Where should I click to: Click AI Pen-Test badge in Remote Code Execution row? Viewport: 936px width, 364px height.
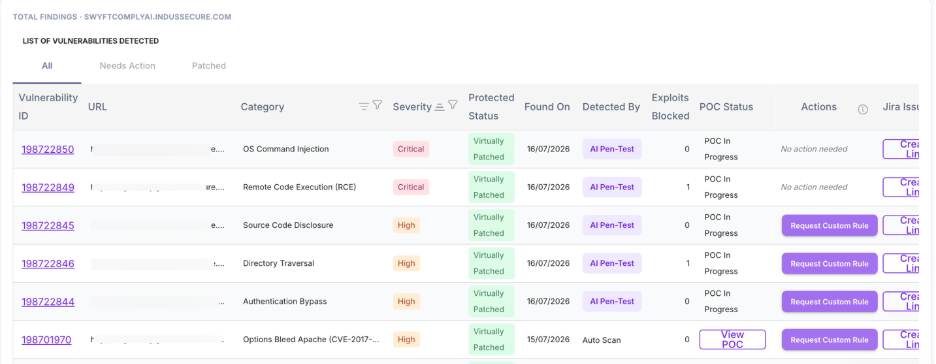[612, 187]
